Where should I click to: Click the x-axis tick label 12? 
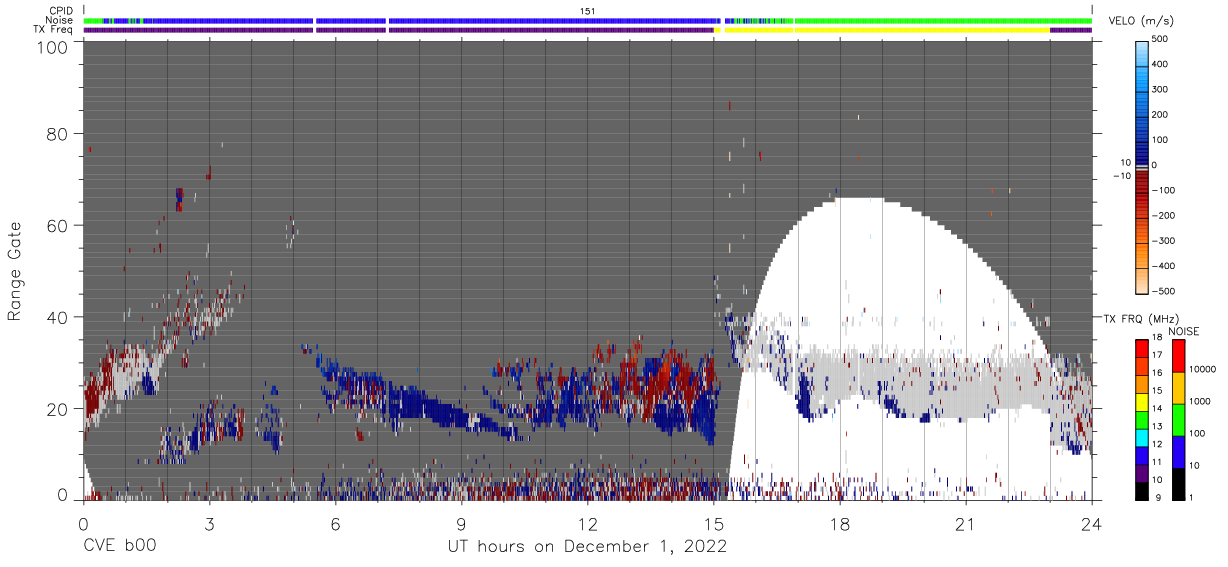(x=587, y=522)
